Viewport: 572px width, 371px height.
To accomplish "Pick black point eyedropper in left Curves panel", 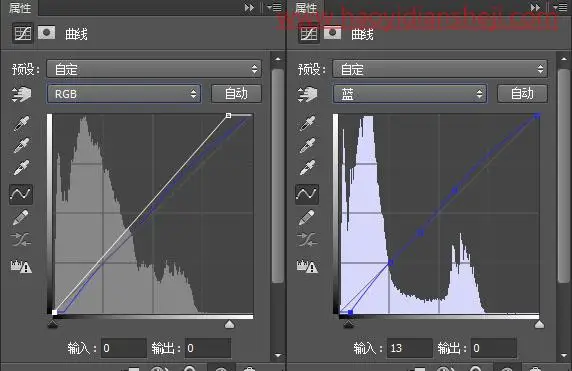I will [21, 124].
